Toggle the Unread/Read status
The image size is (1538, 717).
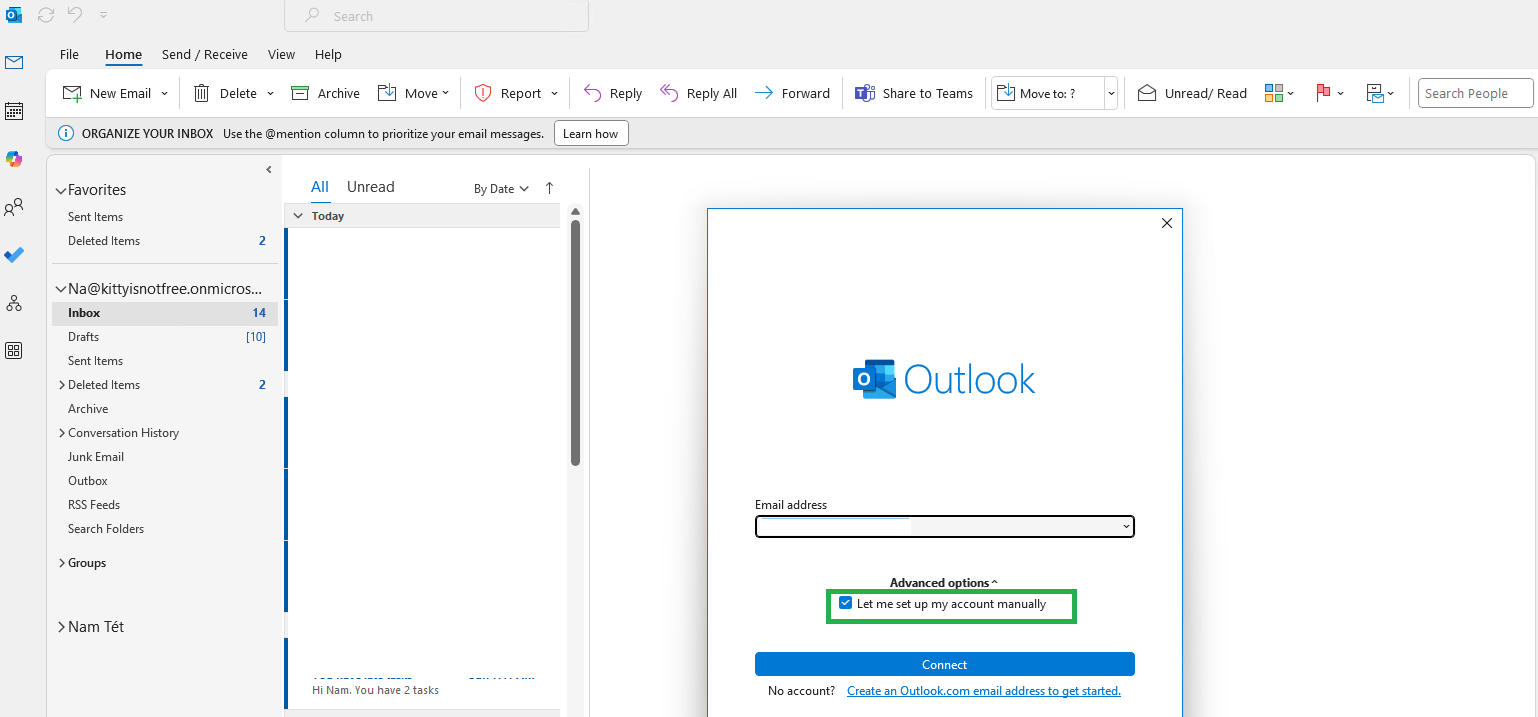point(1192,93)
